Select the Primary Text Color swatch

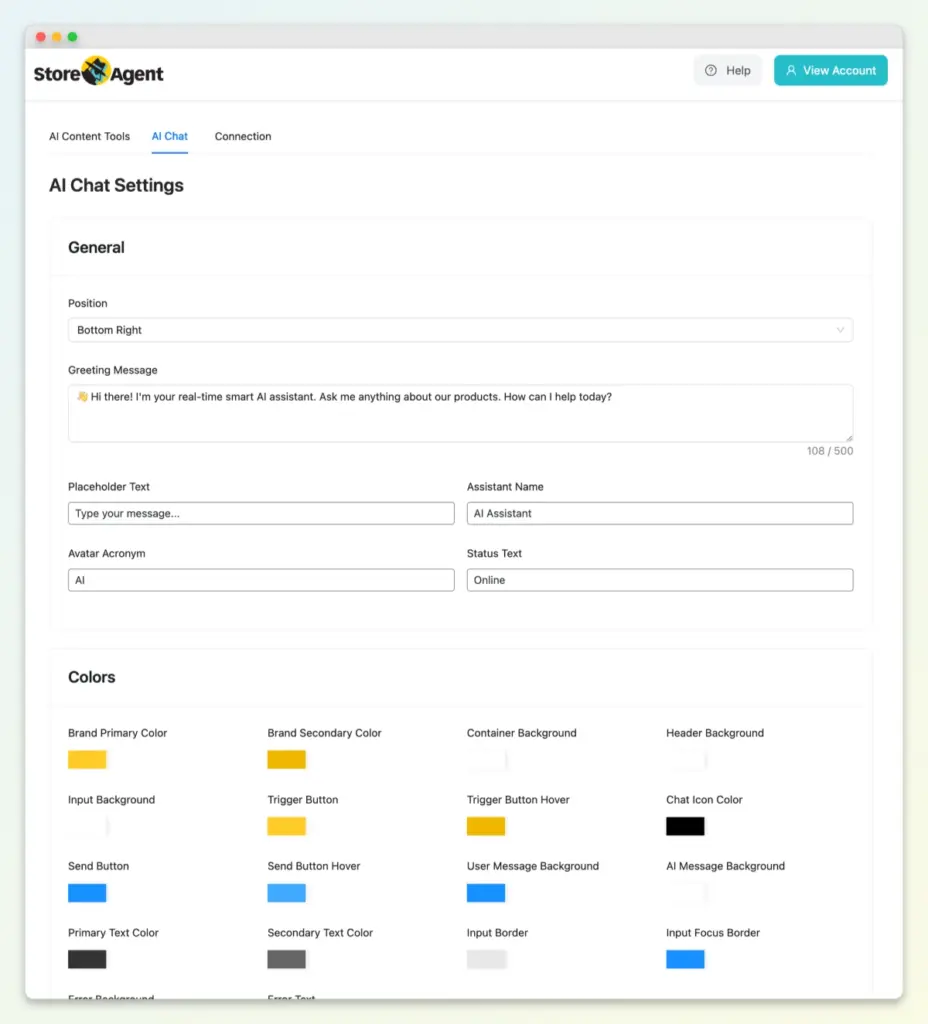[x=86, y=959]
